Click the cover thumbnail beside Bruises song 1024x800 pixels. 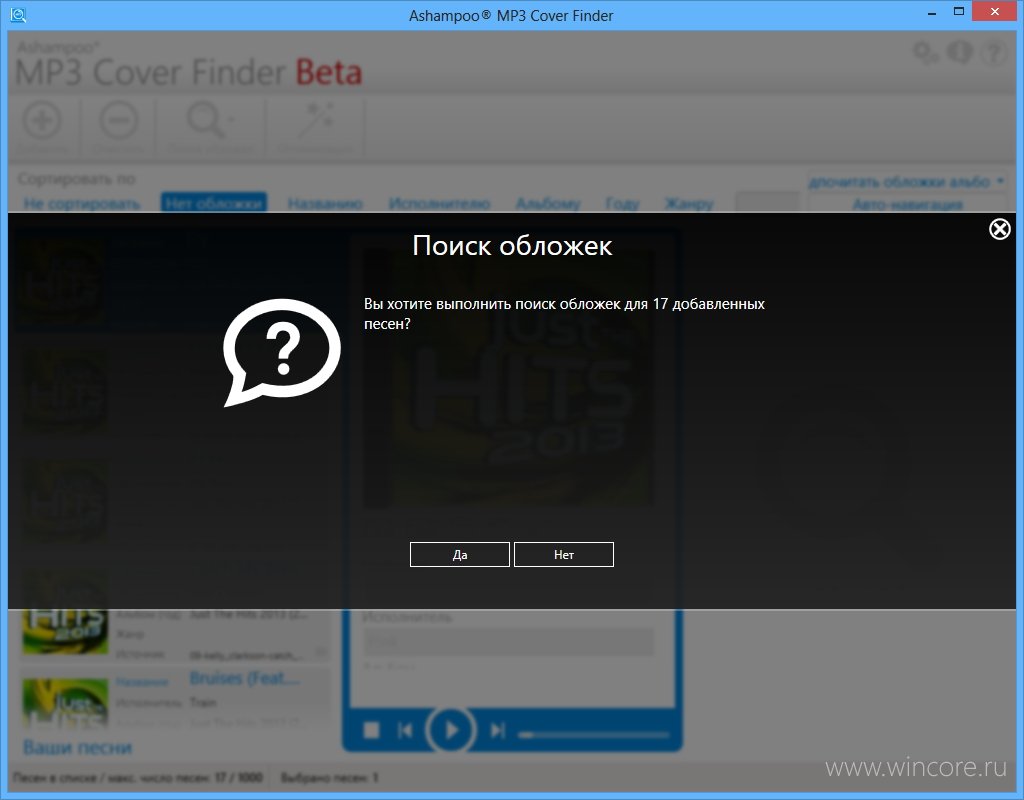[65, 703]
